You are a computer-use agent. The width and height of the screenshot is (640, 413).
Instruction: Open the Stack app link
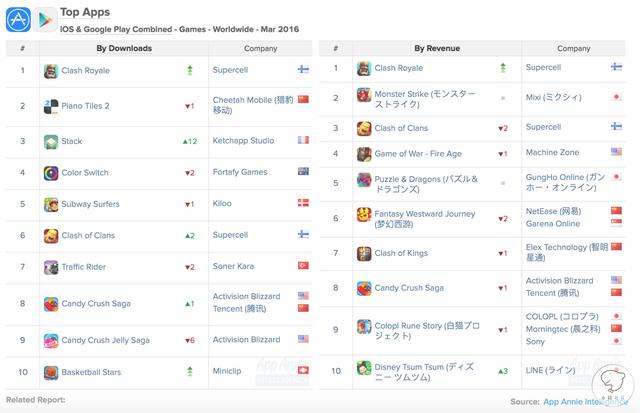(72, 141)
